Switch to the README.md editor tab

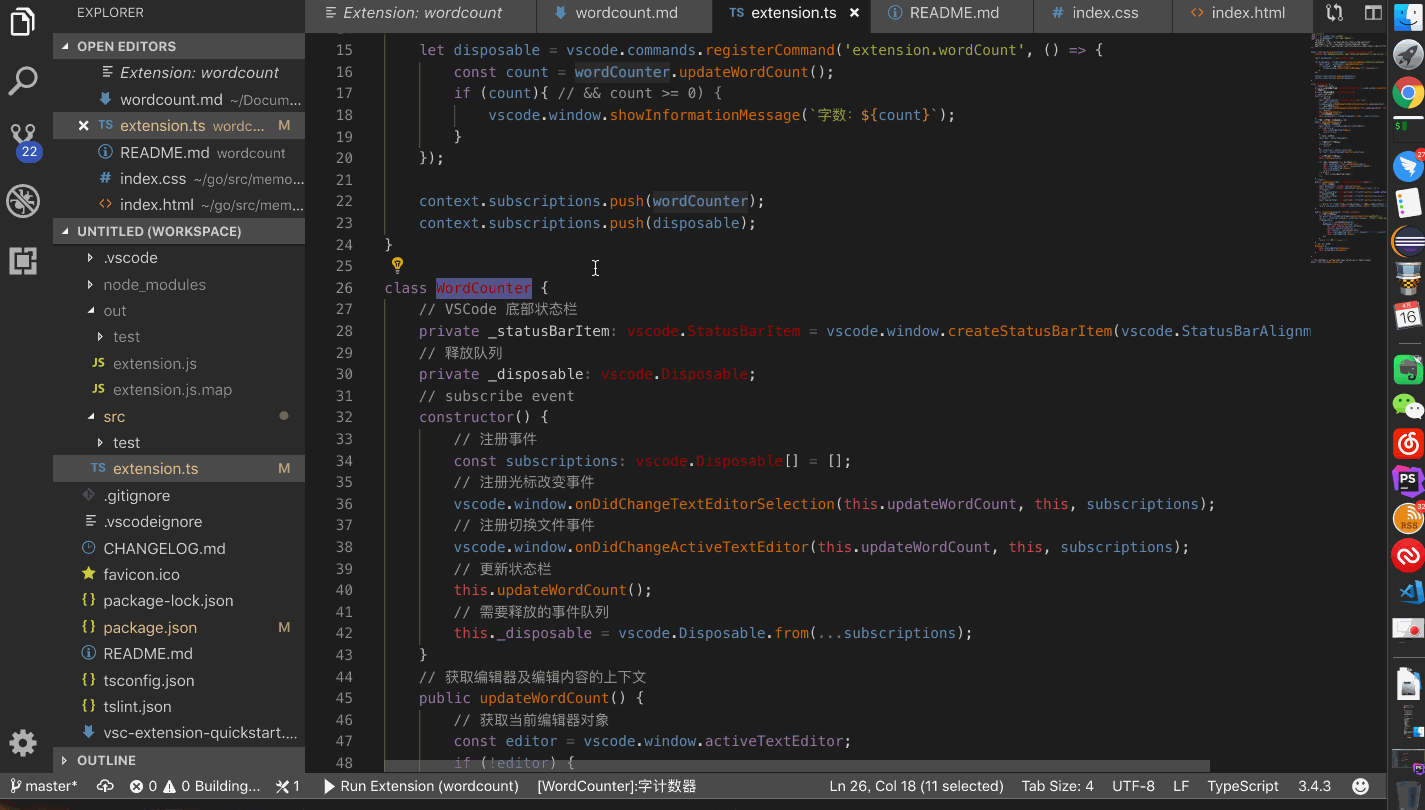952,13
